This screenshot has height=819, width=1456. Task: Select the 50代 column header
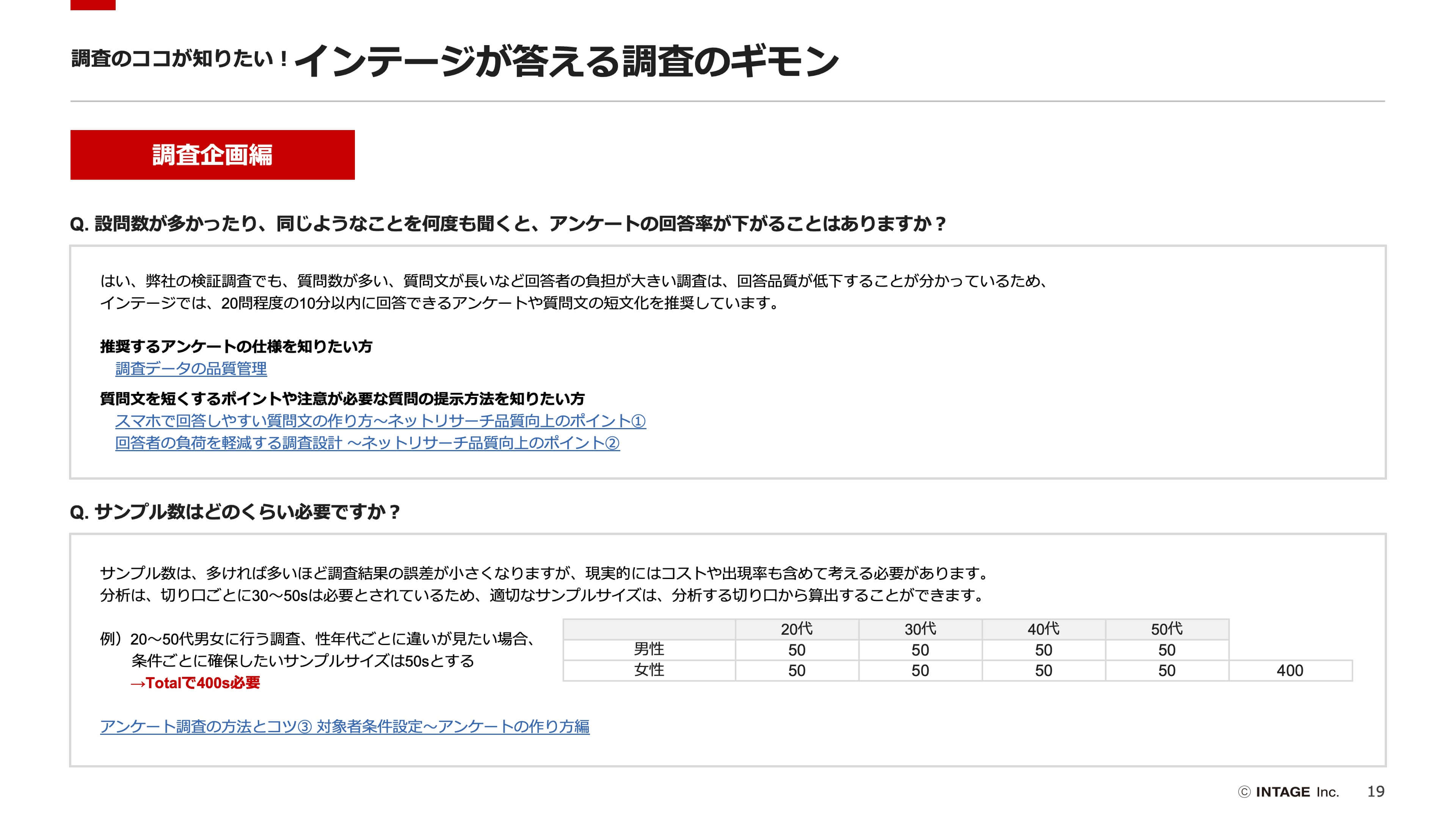point(1166,629)
